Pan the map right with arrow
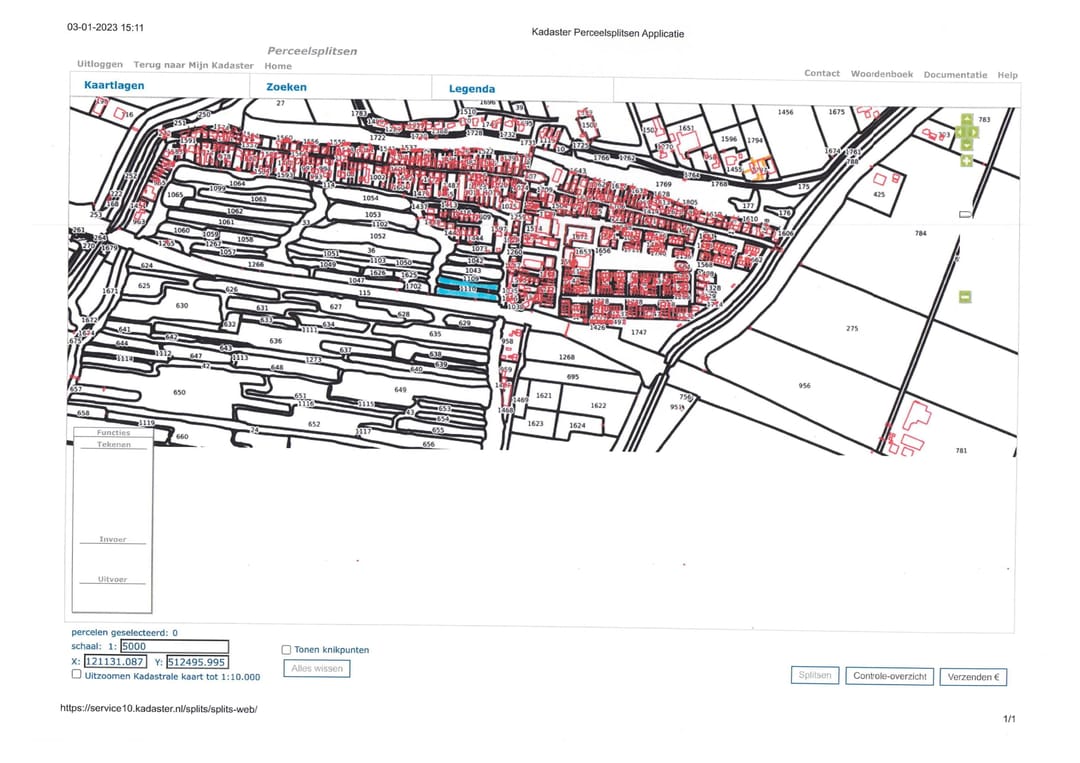 (975, 132)
